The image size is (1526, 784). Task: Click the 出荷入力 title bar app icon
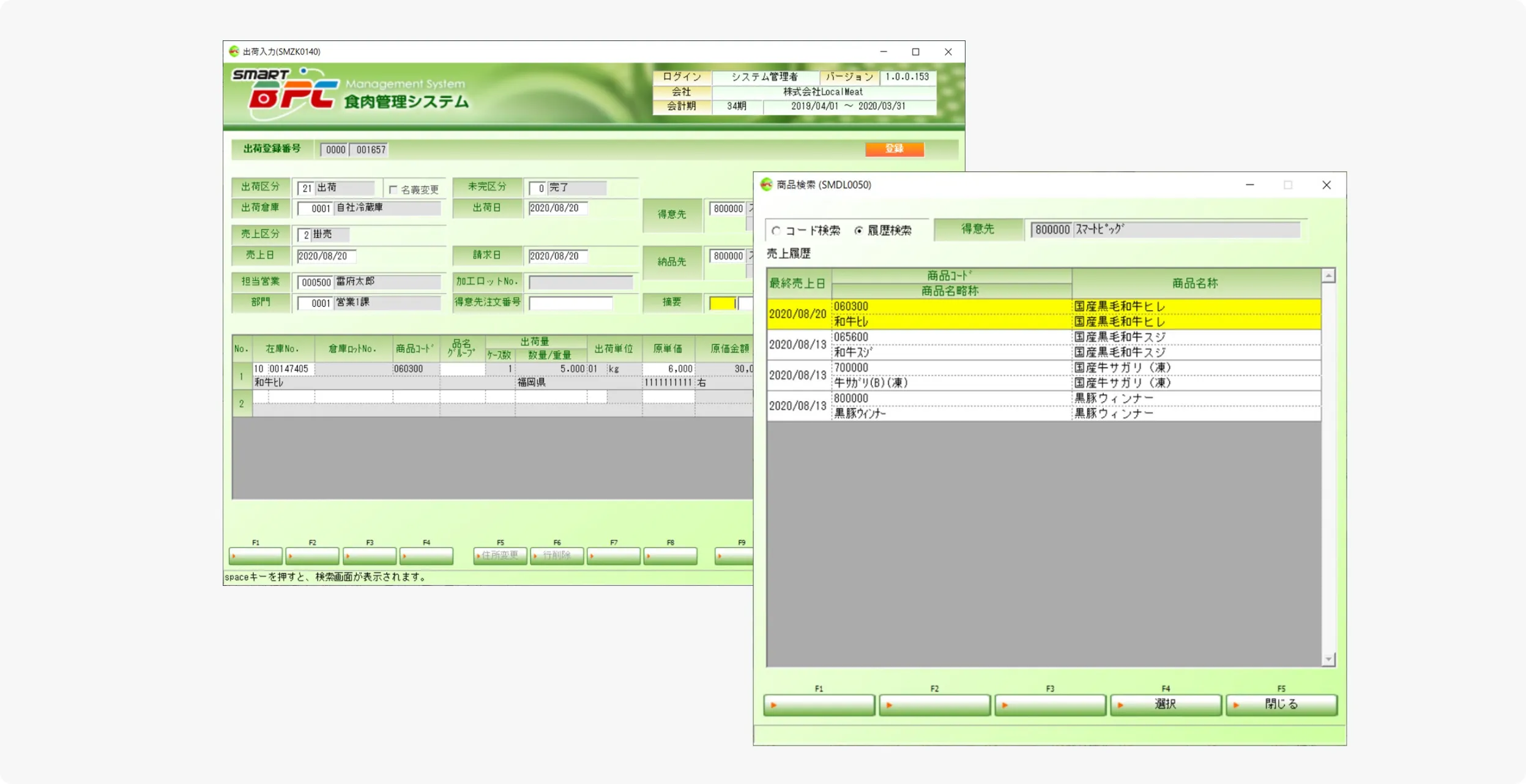tap(234, 51)
